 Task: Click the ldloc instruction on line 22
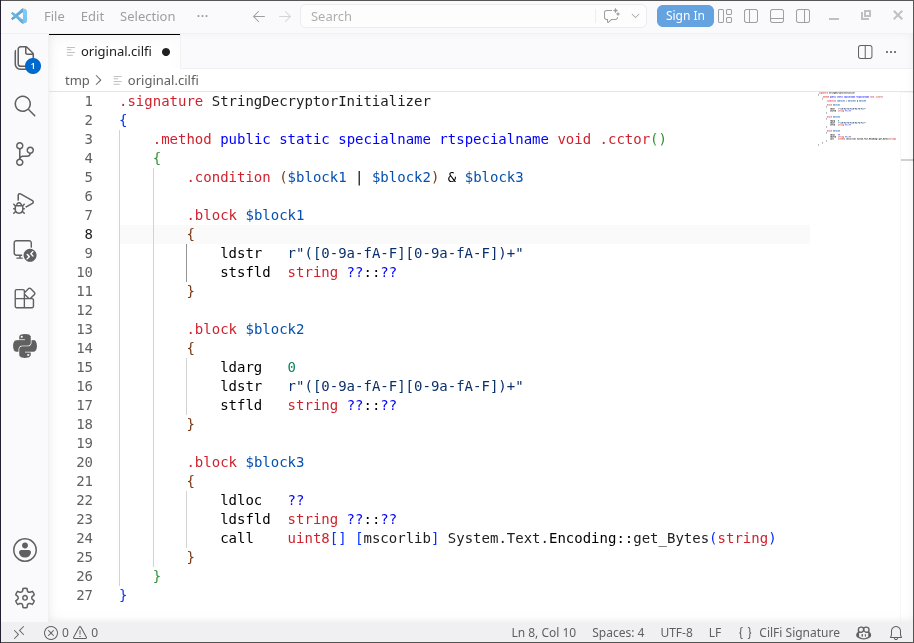[241, 500]
